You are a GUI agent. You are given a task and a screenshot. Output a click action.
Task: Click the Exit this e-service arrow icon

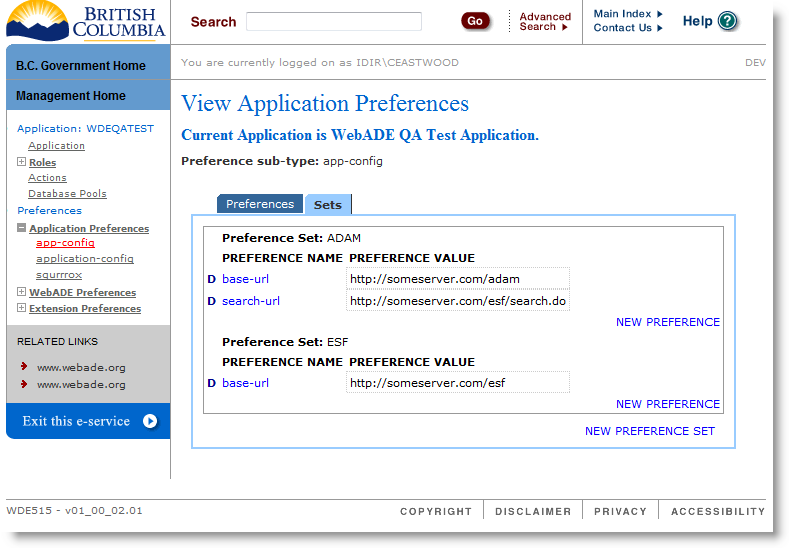150,421
